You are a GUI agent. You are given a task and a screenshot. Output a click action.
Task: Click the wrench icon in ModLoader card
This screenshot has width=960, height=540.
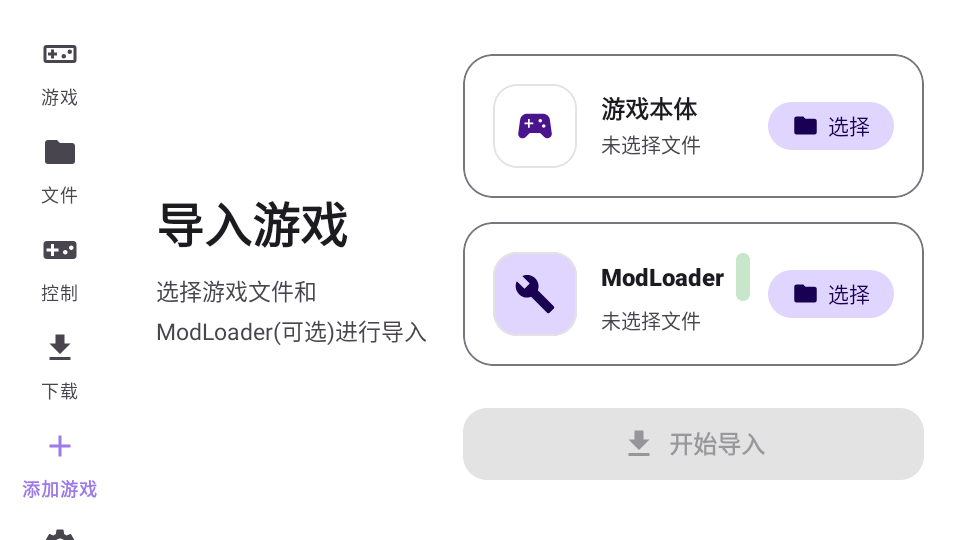(x=534, y=294)
